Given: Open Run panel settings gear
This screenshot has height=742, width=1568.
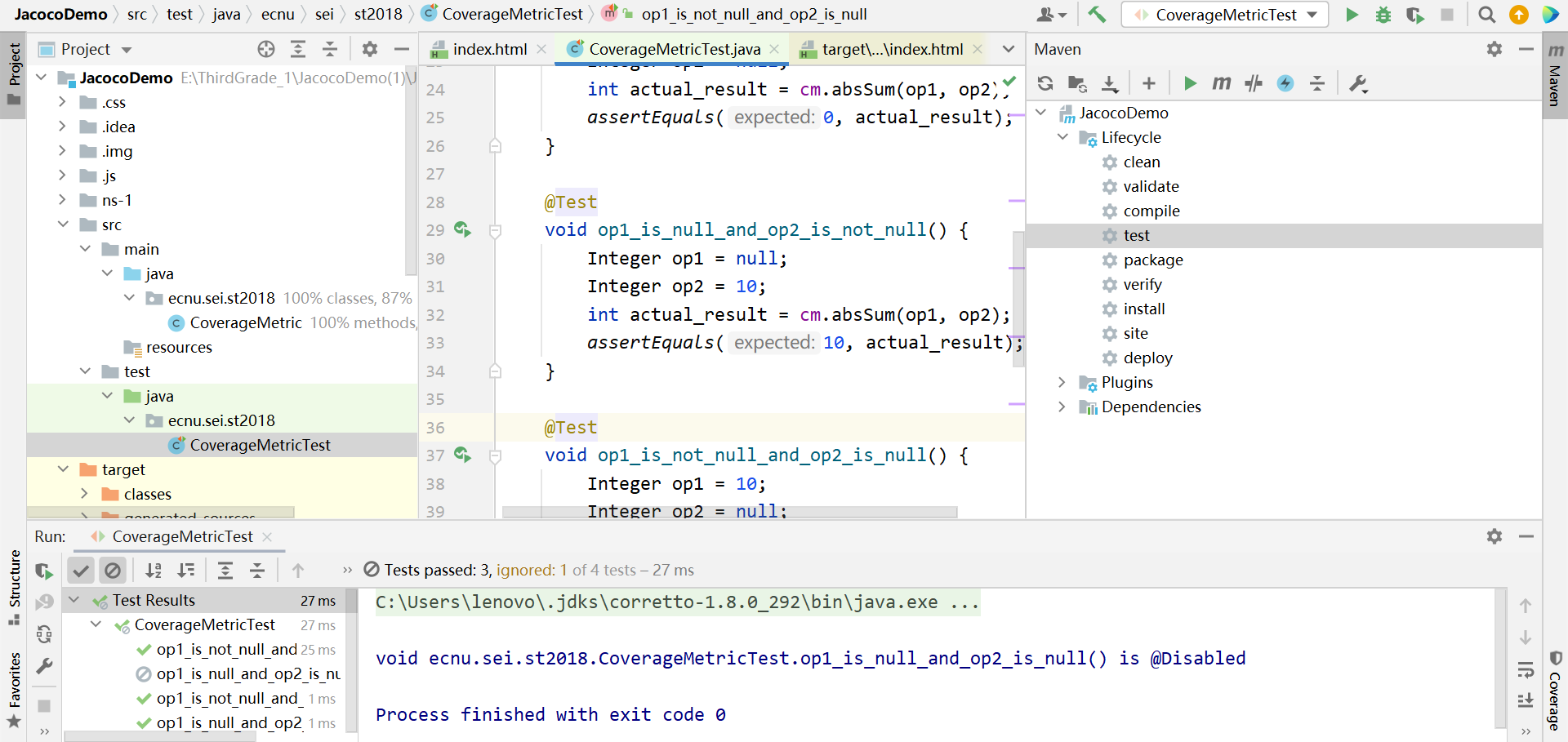Looking at the screenshot, I should [1494, 536].
